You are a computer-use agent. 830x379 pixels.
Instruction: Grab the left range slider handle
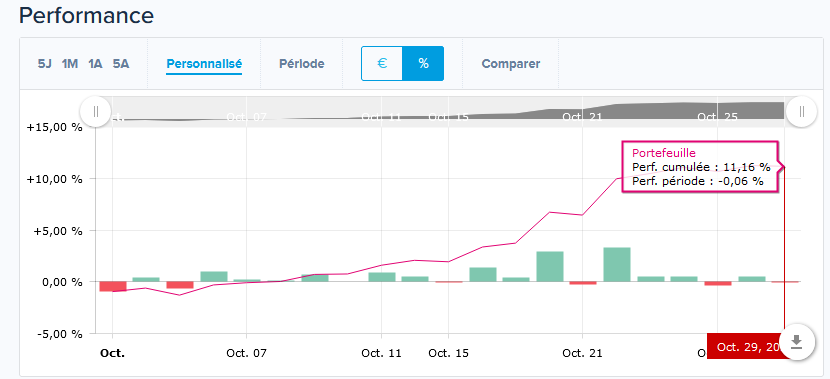tap(96, 112)
